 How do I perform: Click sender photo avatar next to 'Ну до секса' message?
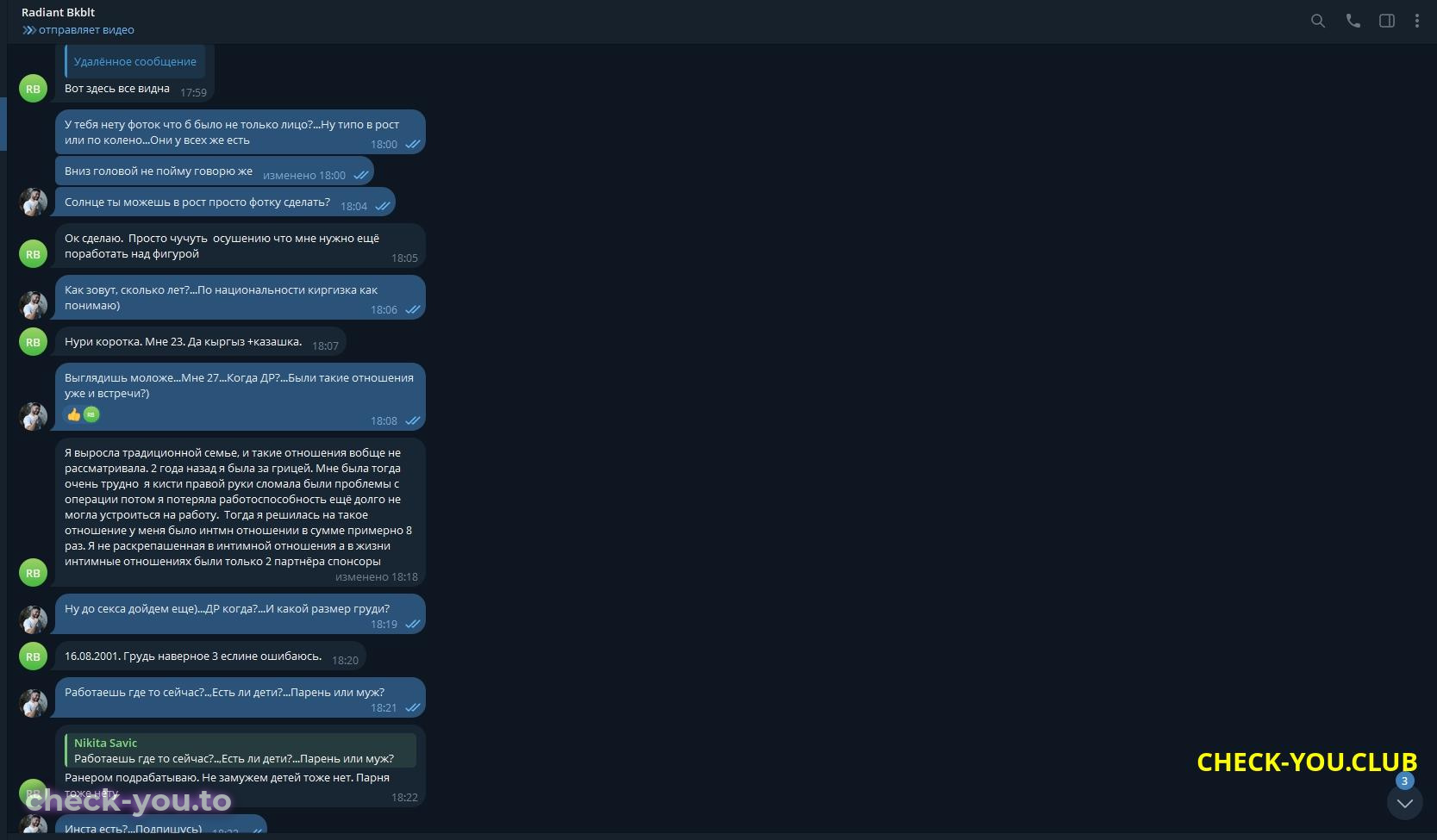[33, 620]
